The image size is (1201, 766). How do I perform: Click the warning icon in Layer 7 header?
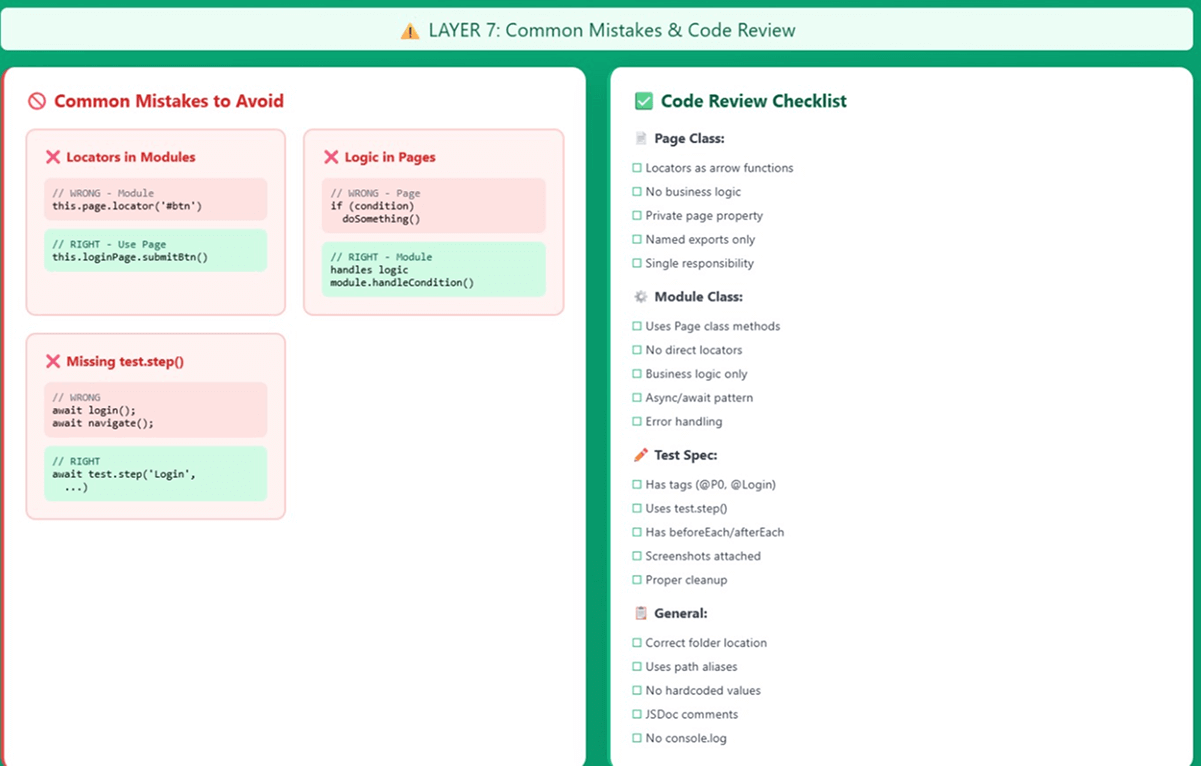click(410, 31)
